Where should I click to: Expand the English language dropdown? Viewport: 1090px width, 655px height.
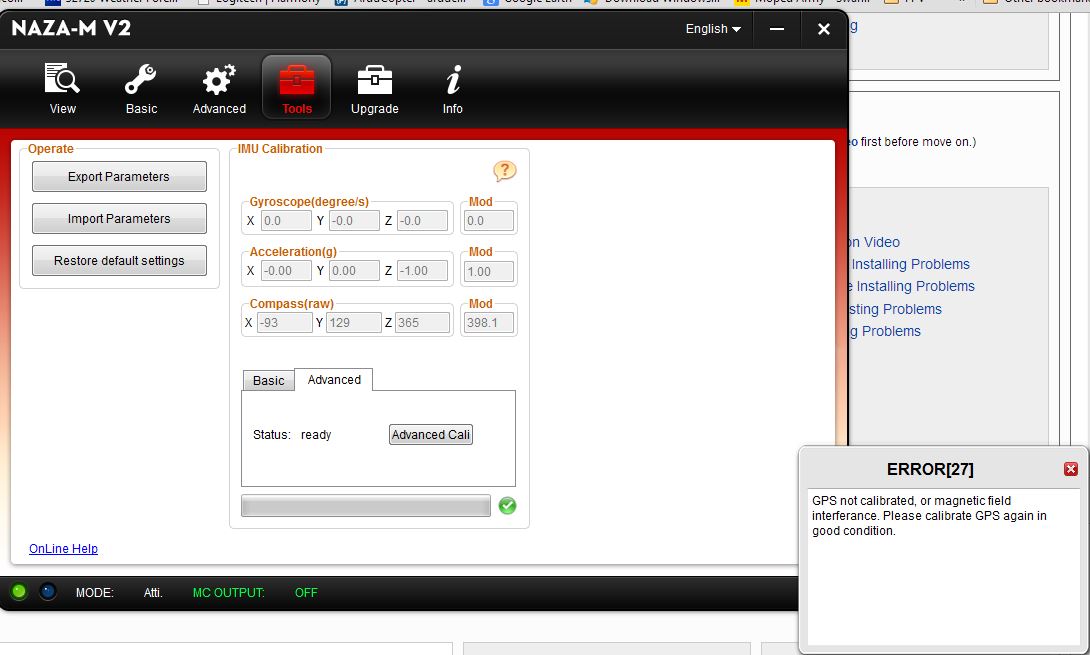coord(713,29)
